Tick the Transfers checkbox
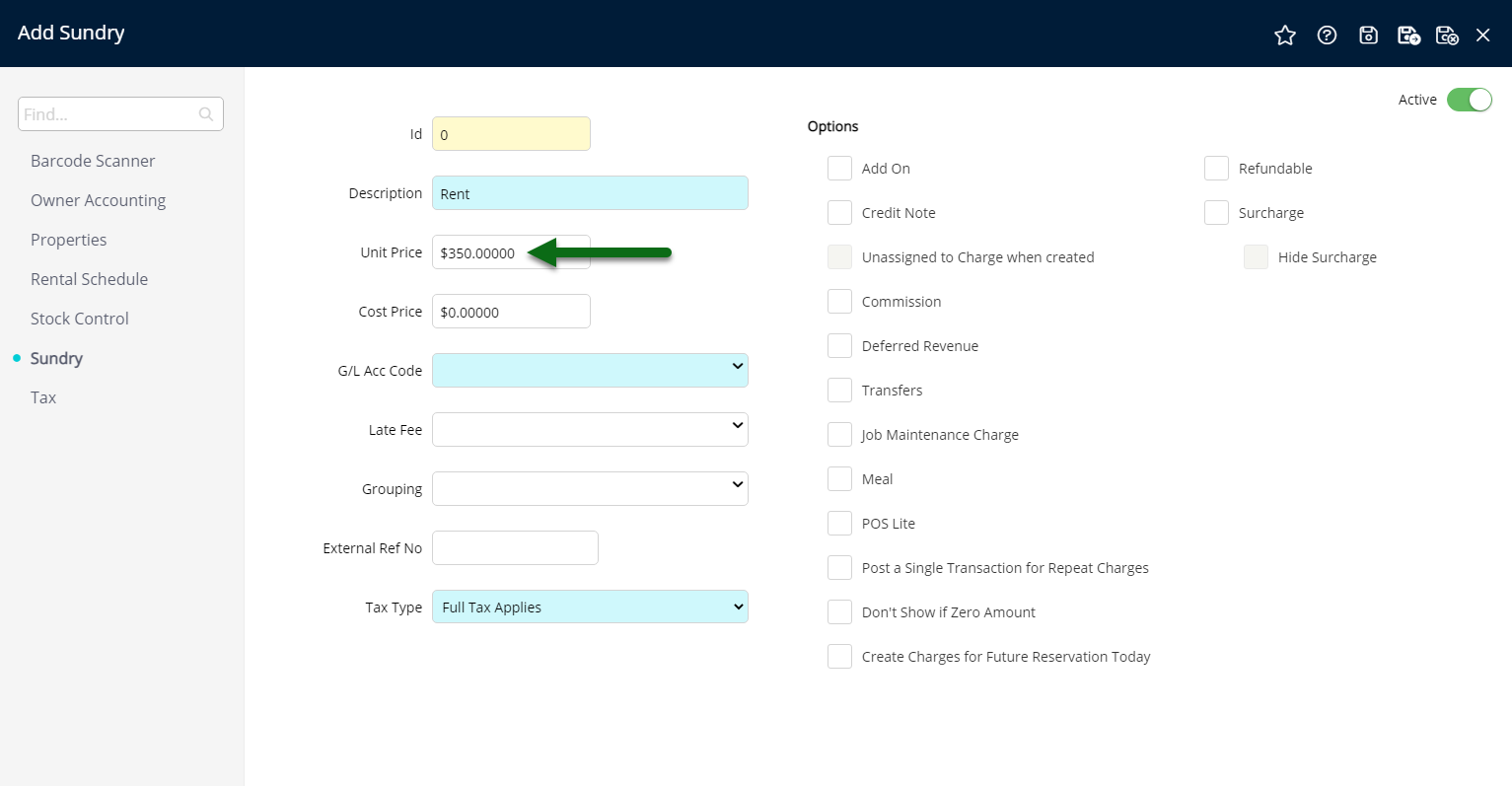This screenshot has height=786, width=1512. click(839, 390)
